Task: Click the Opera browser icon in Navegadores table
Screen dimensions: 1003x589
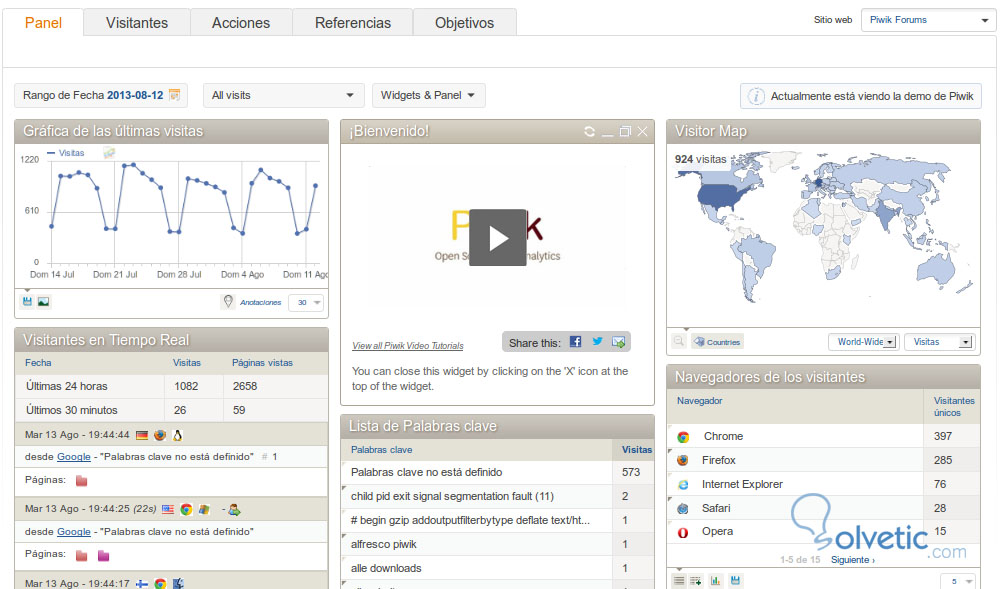Action: click(683, 532)
